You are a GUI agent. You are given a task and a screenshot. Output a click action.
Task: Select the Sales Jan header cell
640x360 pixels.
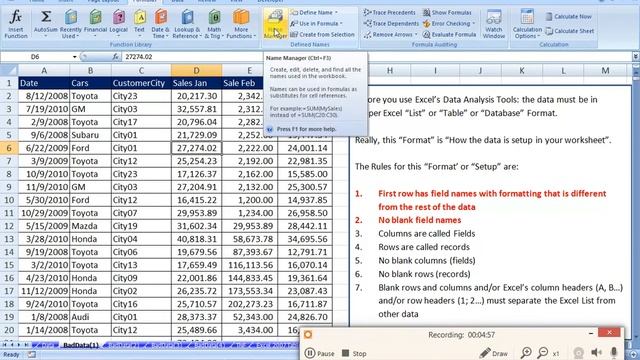tap(196, 83)
